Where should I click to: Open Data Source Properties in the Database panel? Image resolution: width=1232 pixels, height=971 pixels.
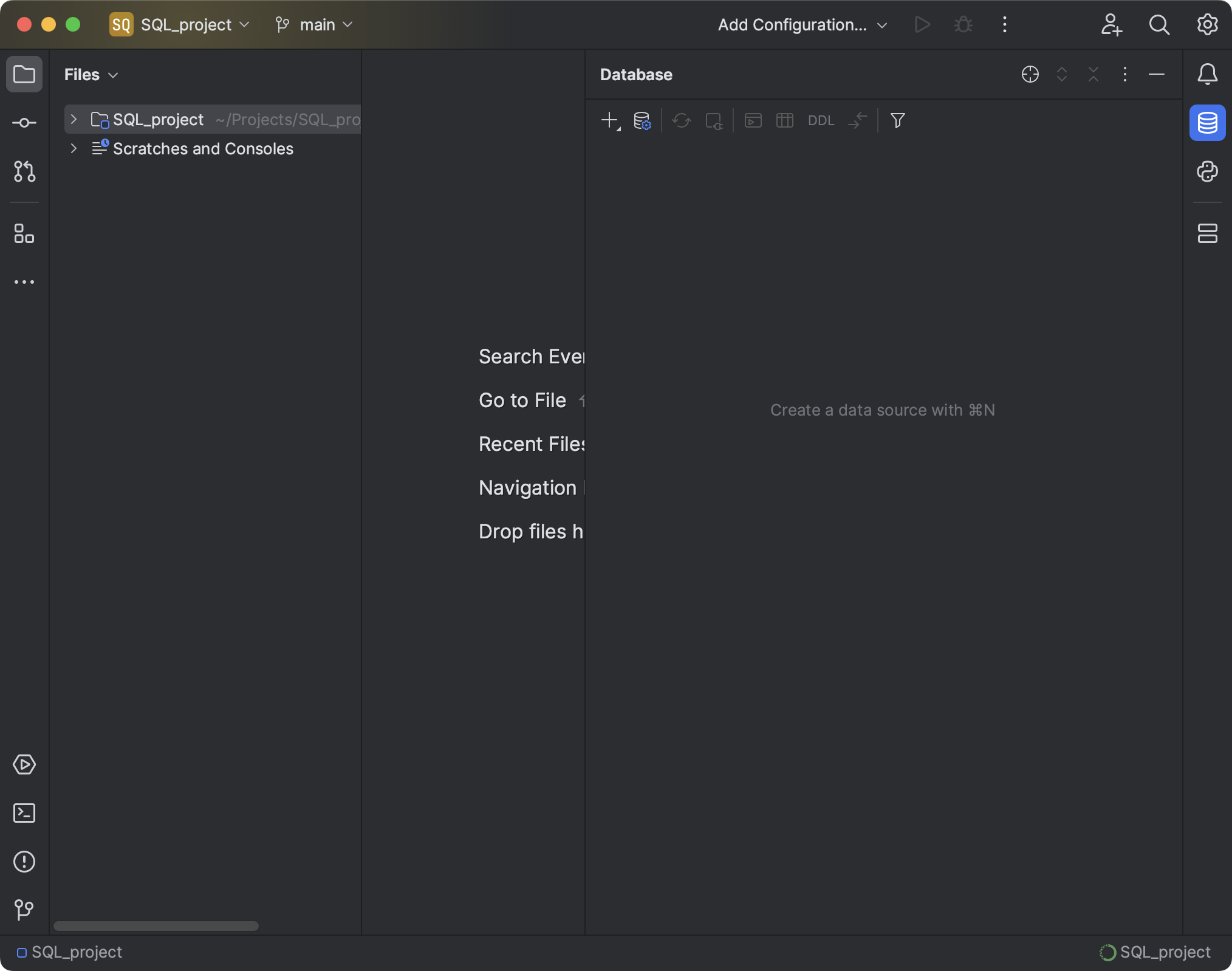click(x=642, y=121)
